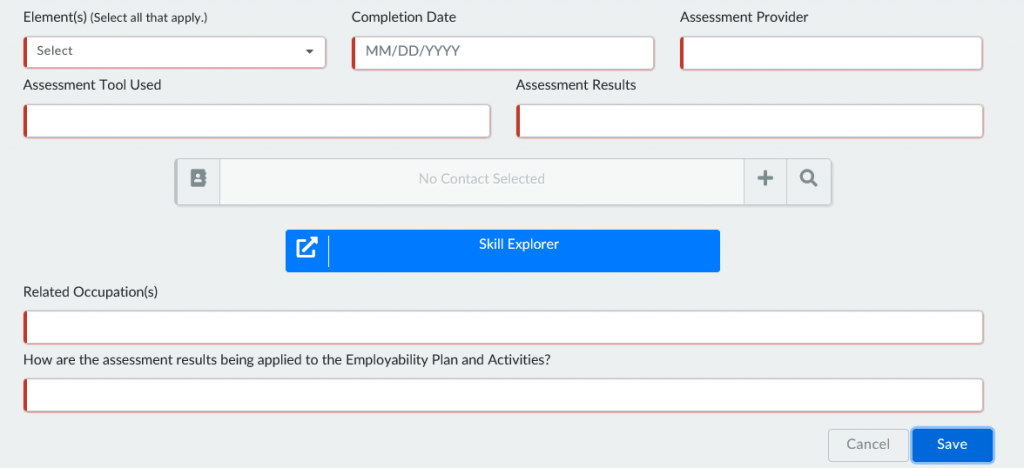Focus the Completion Date MM/DD/YYYY field

[x=503, y=52]
